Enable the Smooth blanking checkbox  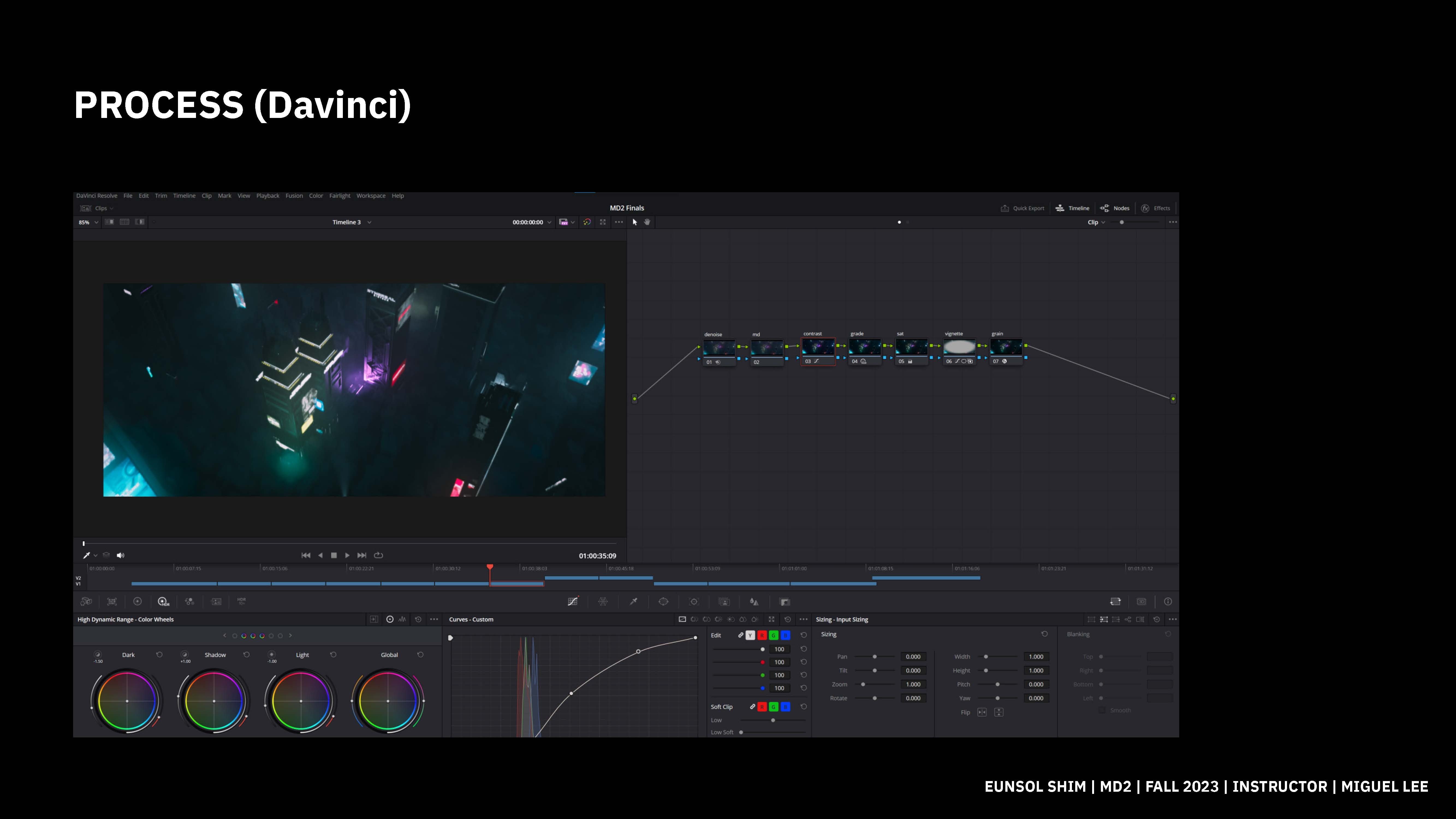tap(1102, 710)
